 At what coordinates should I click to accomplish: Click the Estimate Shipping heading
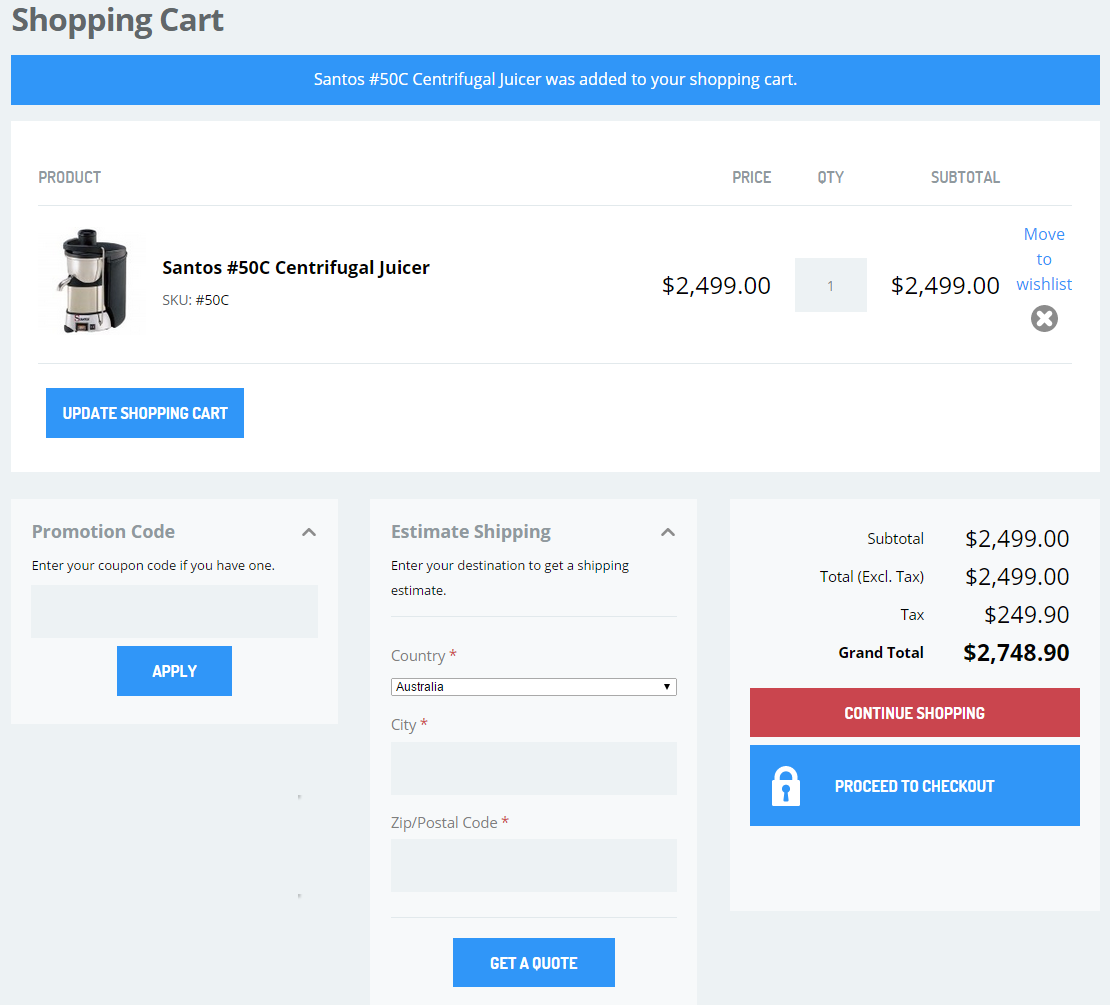(x=471, y=532)
